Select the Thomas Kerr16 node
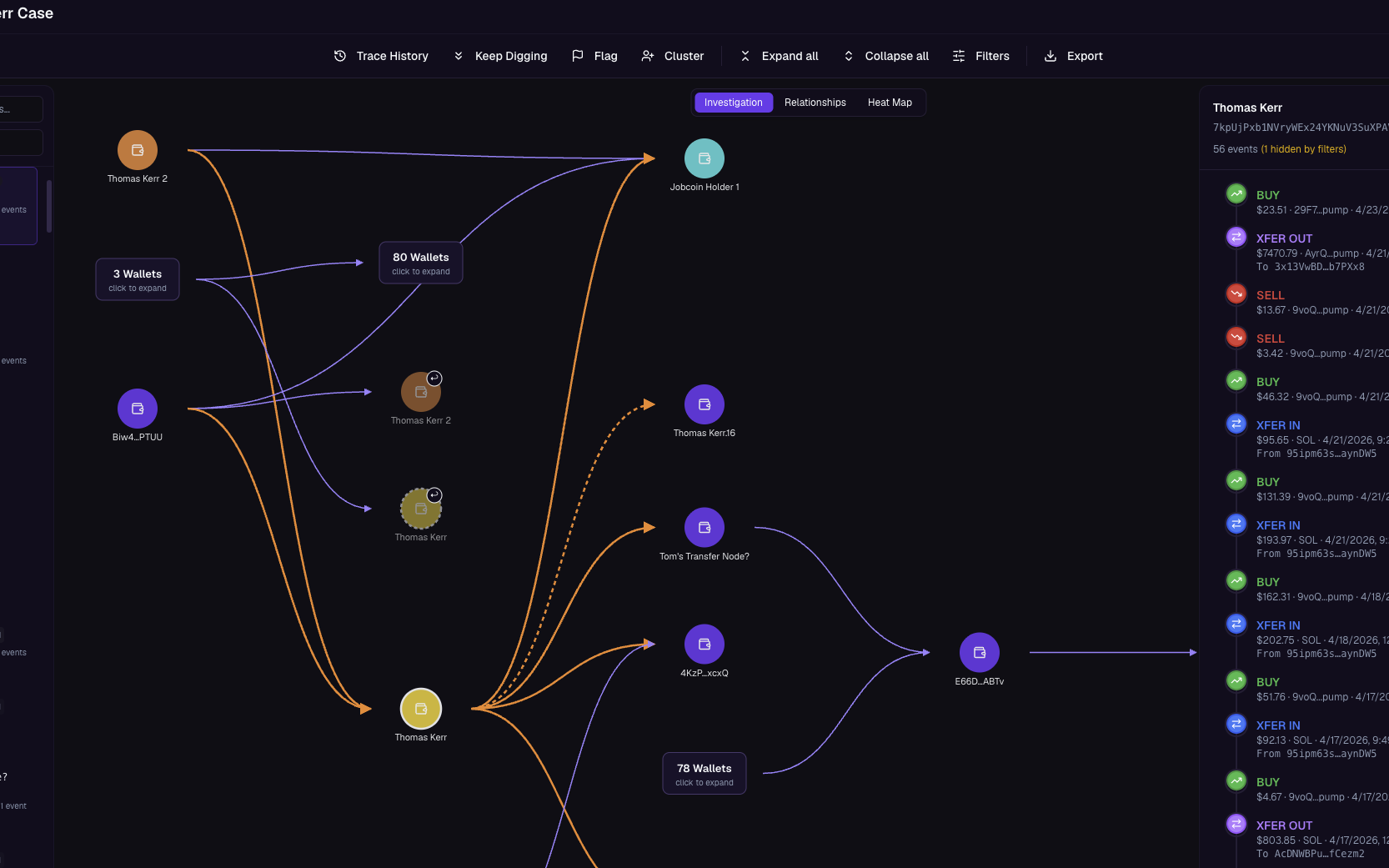 tap(705, 404)
